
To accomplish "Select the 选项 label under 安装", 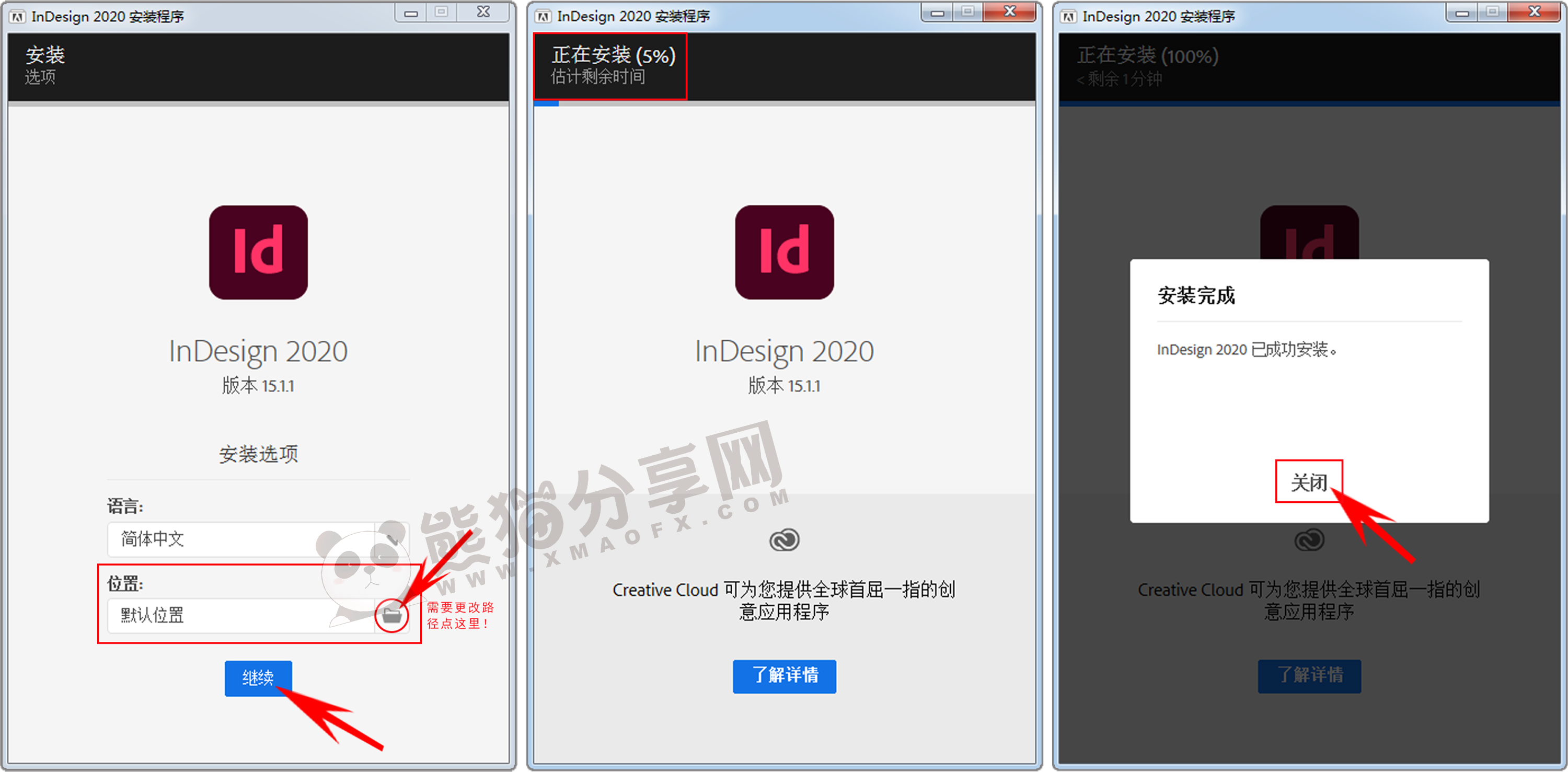I will tap(39, 78).
